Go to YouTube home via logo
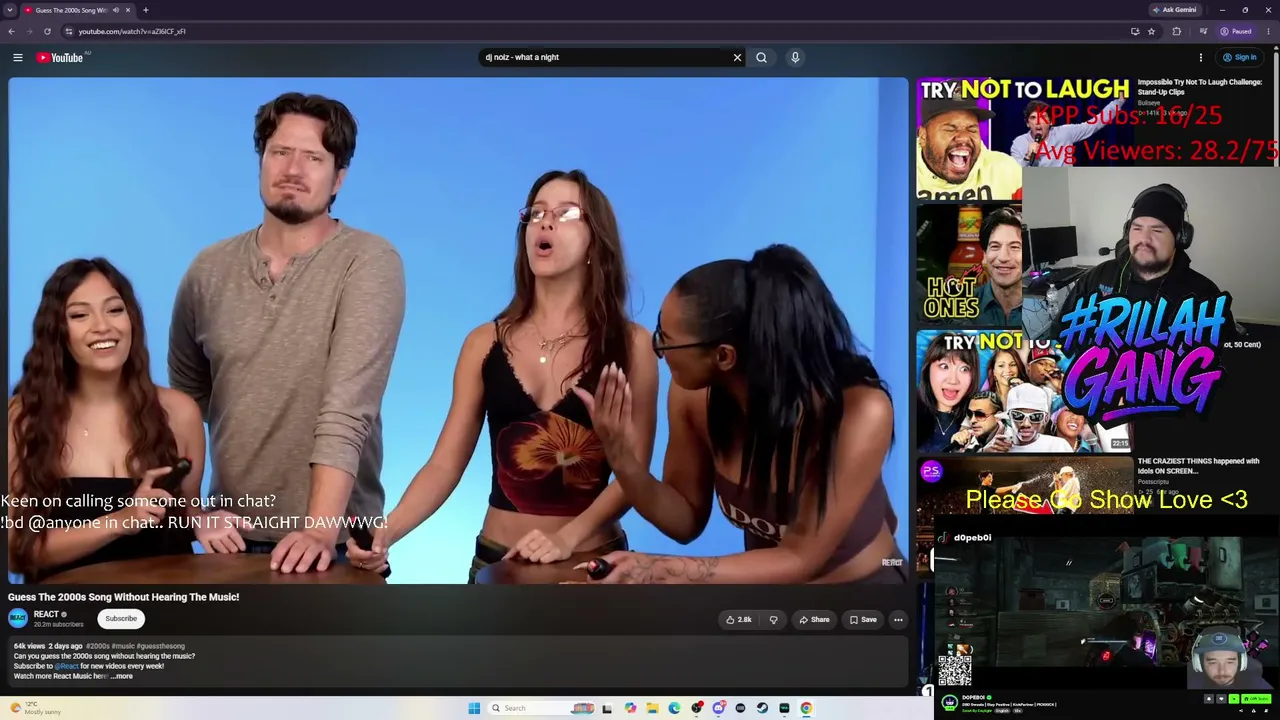The image size is (1280, 720). point(60,58)
